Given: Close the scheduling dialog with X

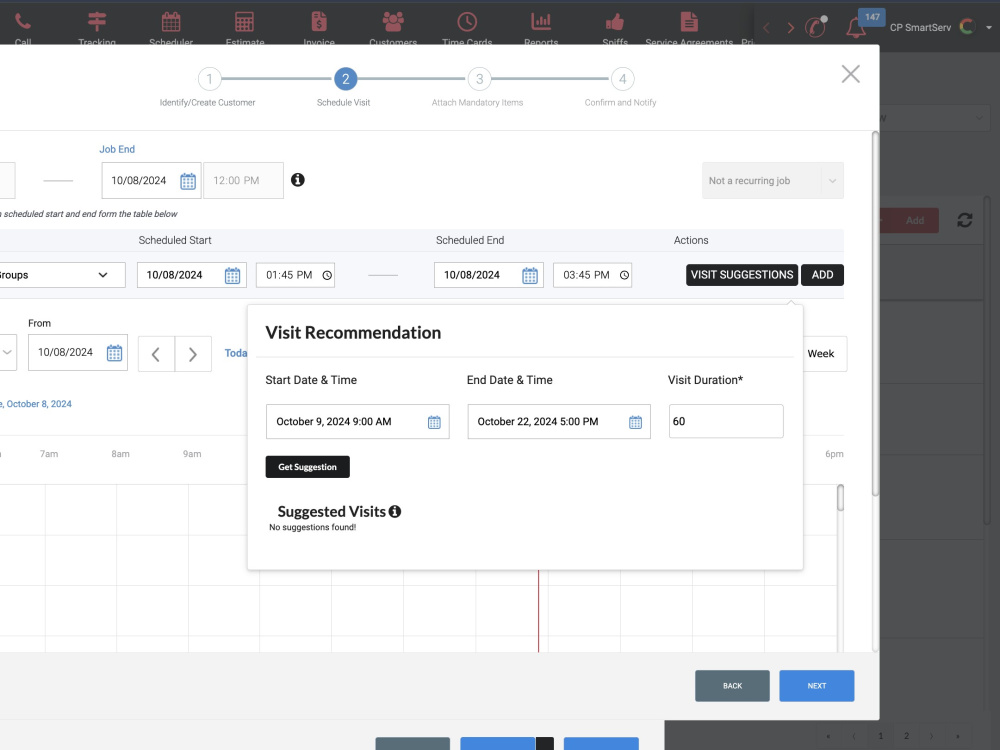Looking at the screenshot, I should [x=850, y=74].
